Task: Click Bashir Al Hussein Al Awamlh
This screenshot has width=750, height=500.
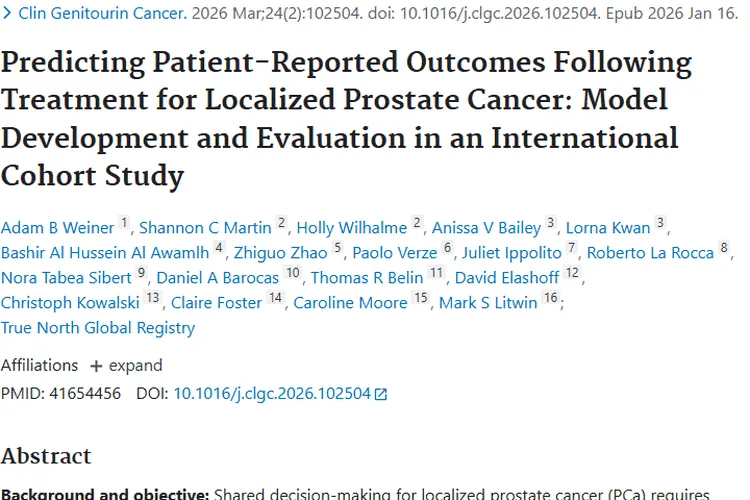Action: click(105, 253)
